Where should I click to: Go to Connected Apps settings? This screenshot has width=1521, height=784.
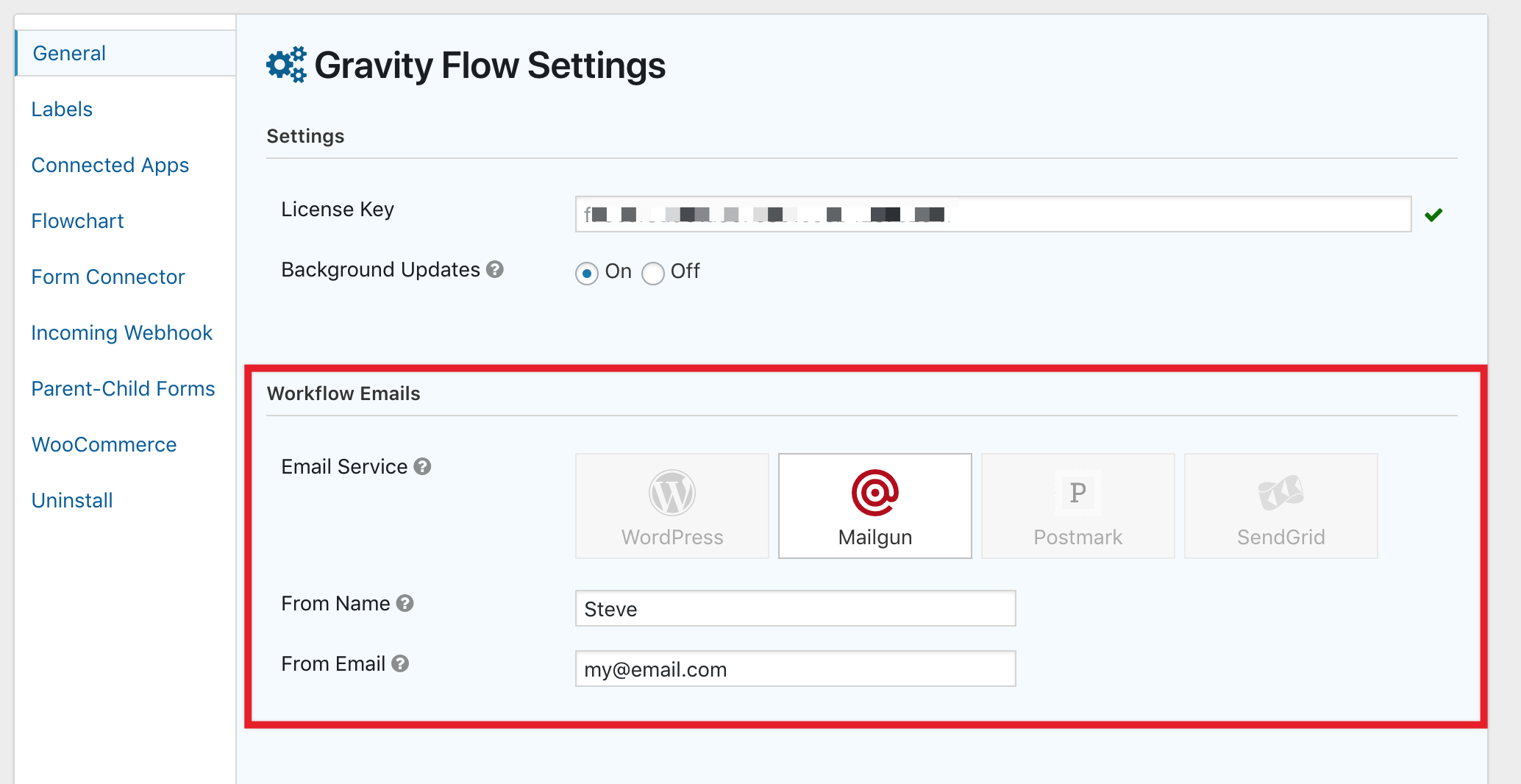110,165
